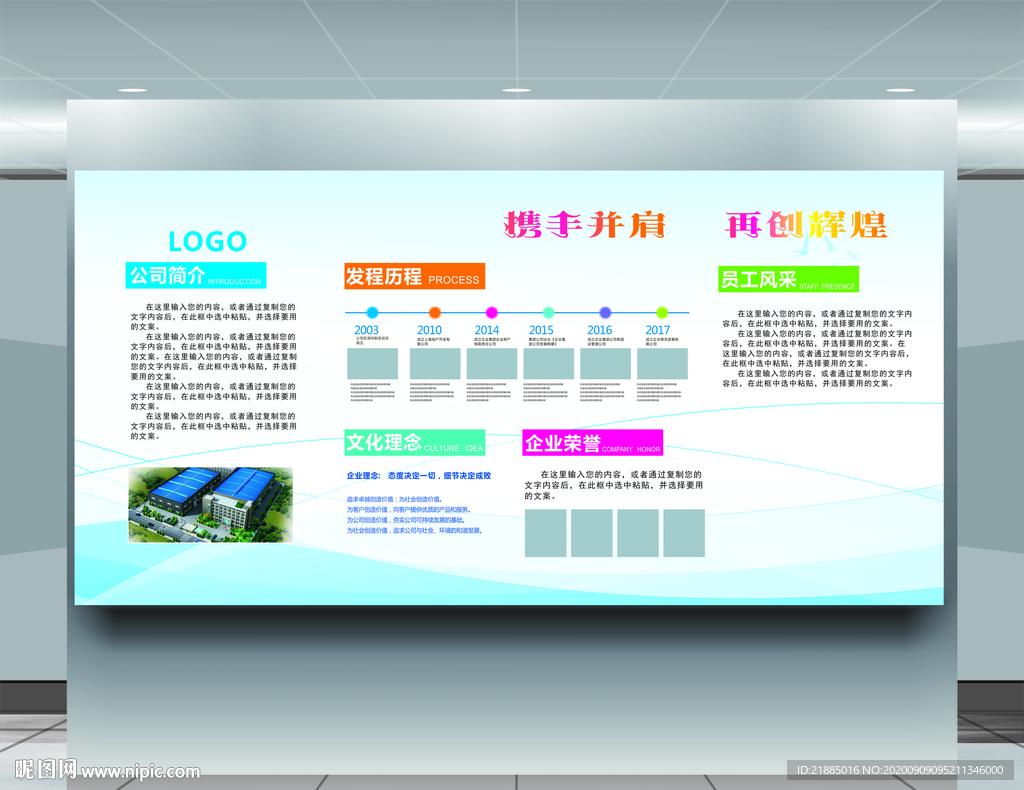Select the 企业荣誉 Company Honor header
Screen dimensions: 1024x790
593,443
